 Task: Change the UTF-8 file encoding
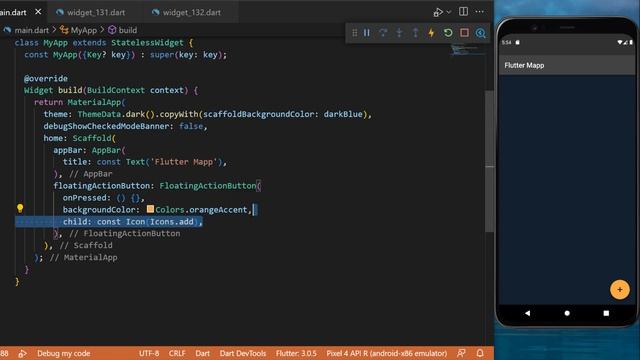tap(149, 353)
